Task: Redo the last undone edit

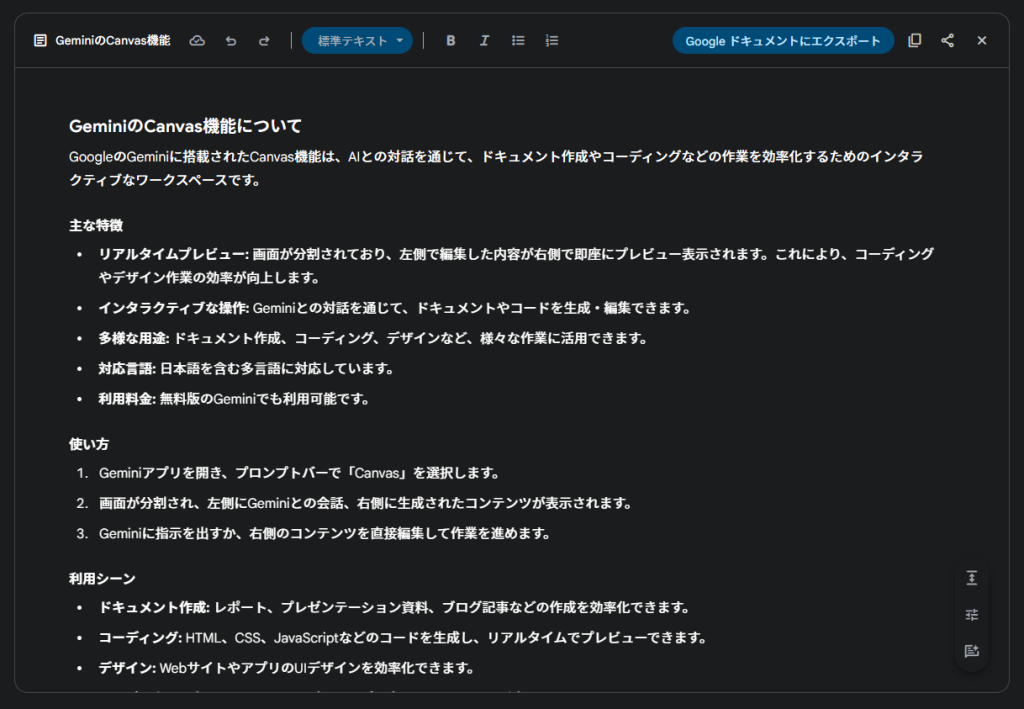Action: [264, 41]
